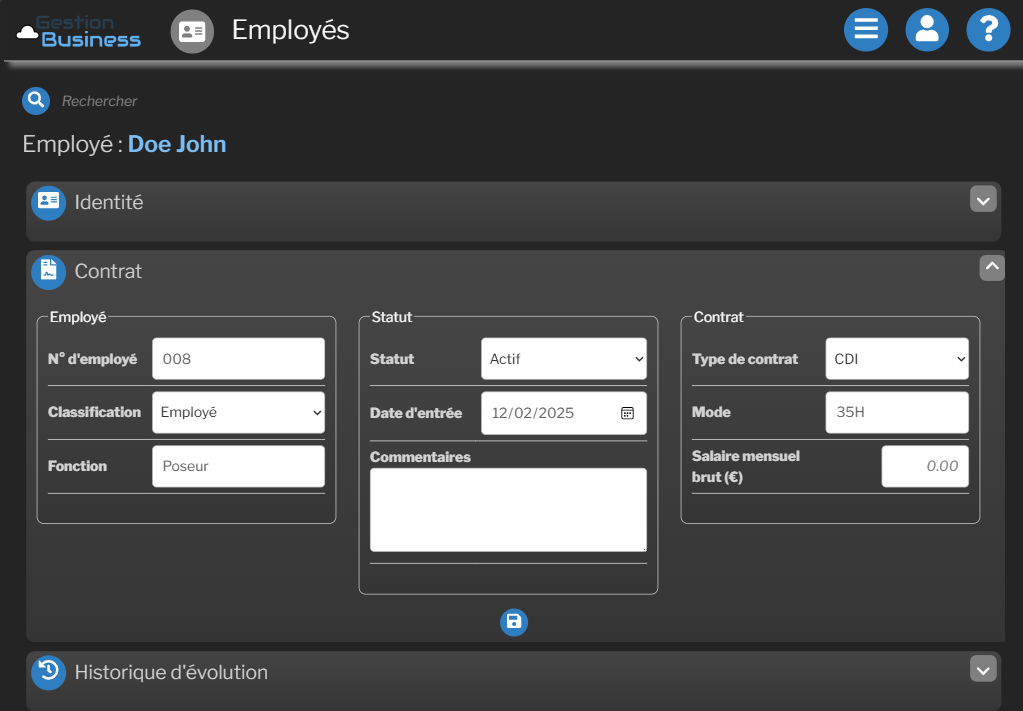Open the Statut dropdown
1023x711 pixels.
(x=563, y=359)
